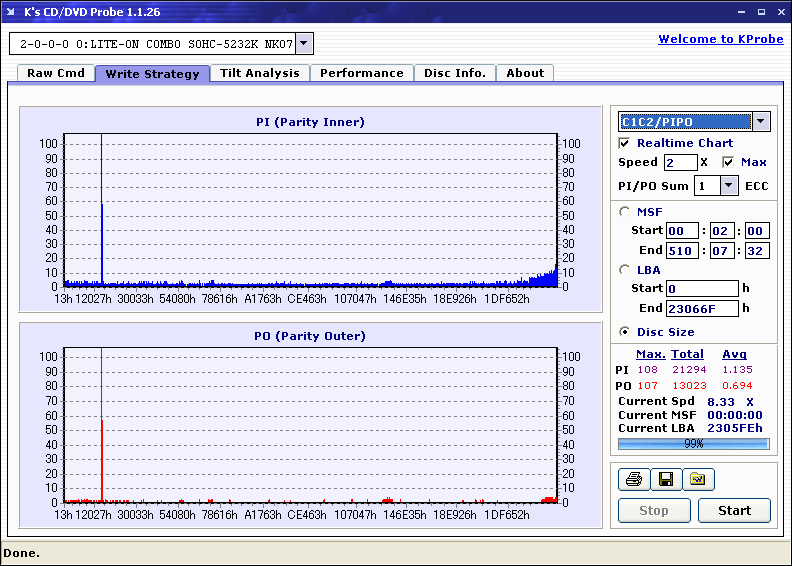Expand the PI/PO Sum dropdown

tap(728, 186)
